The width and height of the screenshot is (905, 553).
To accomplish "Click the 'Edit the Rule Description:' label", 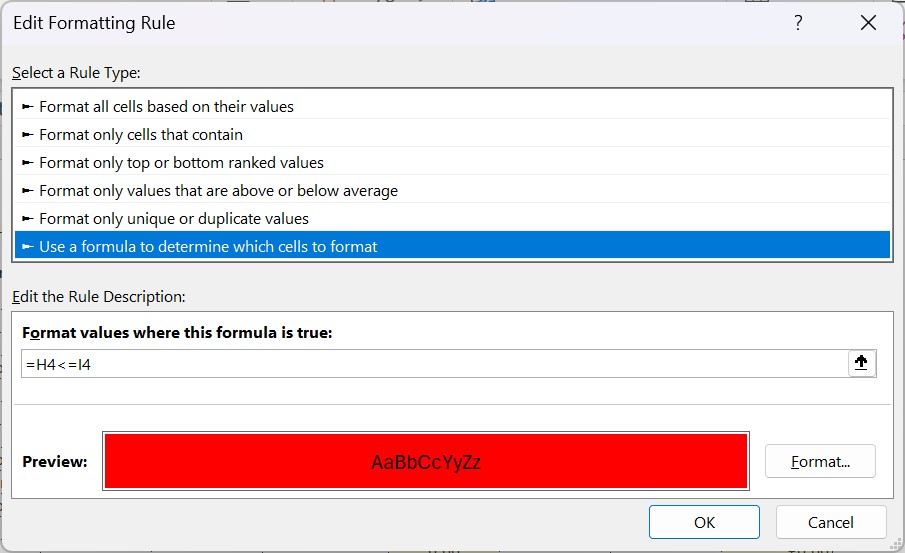I will click(x=99, y=297).
